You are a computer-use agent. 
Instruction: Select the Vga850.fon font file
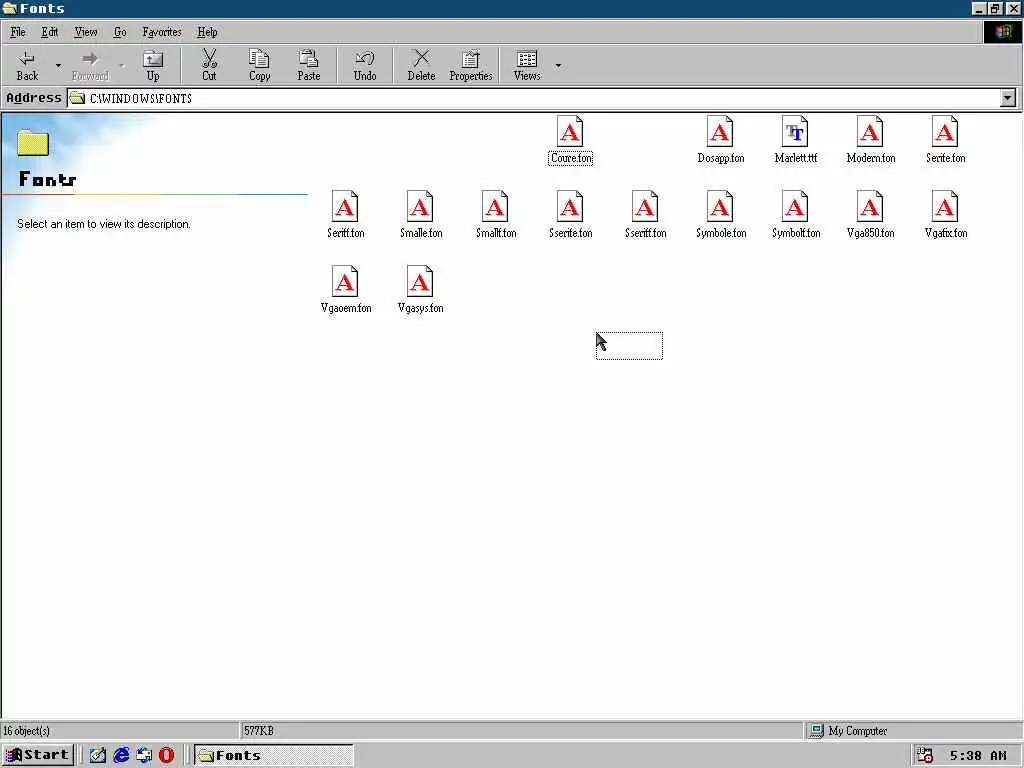tap(871, 215)
